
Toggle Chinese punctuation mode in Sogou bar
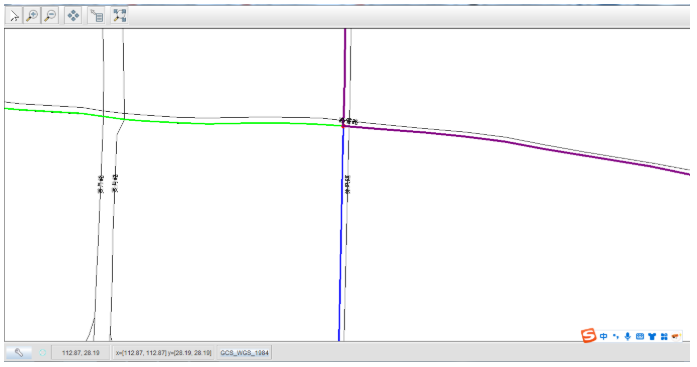coord(616,336)
